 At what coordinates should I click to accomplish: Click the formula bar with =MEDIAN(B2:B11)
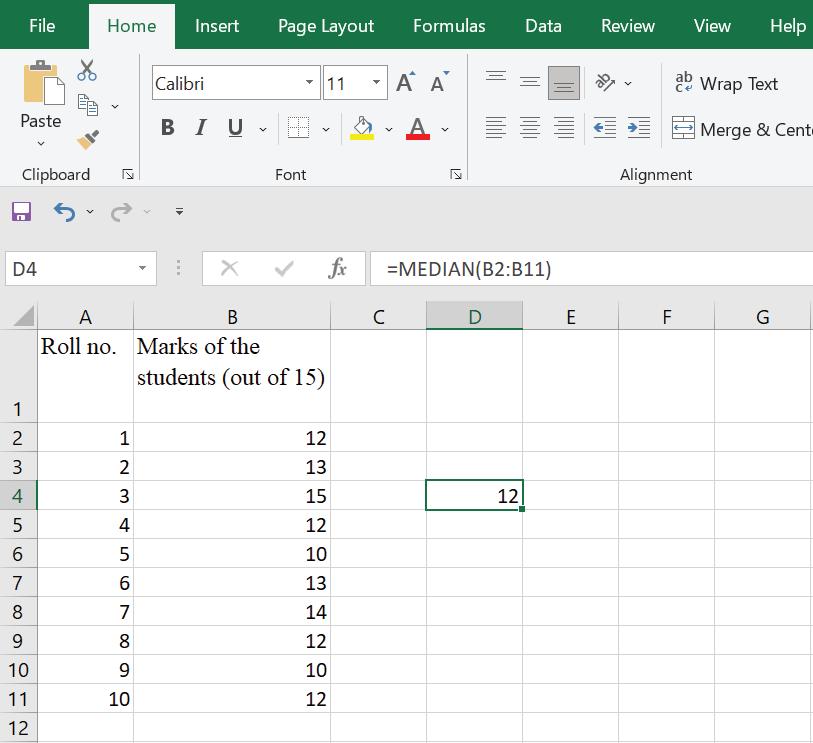[x=591, y=269]
